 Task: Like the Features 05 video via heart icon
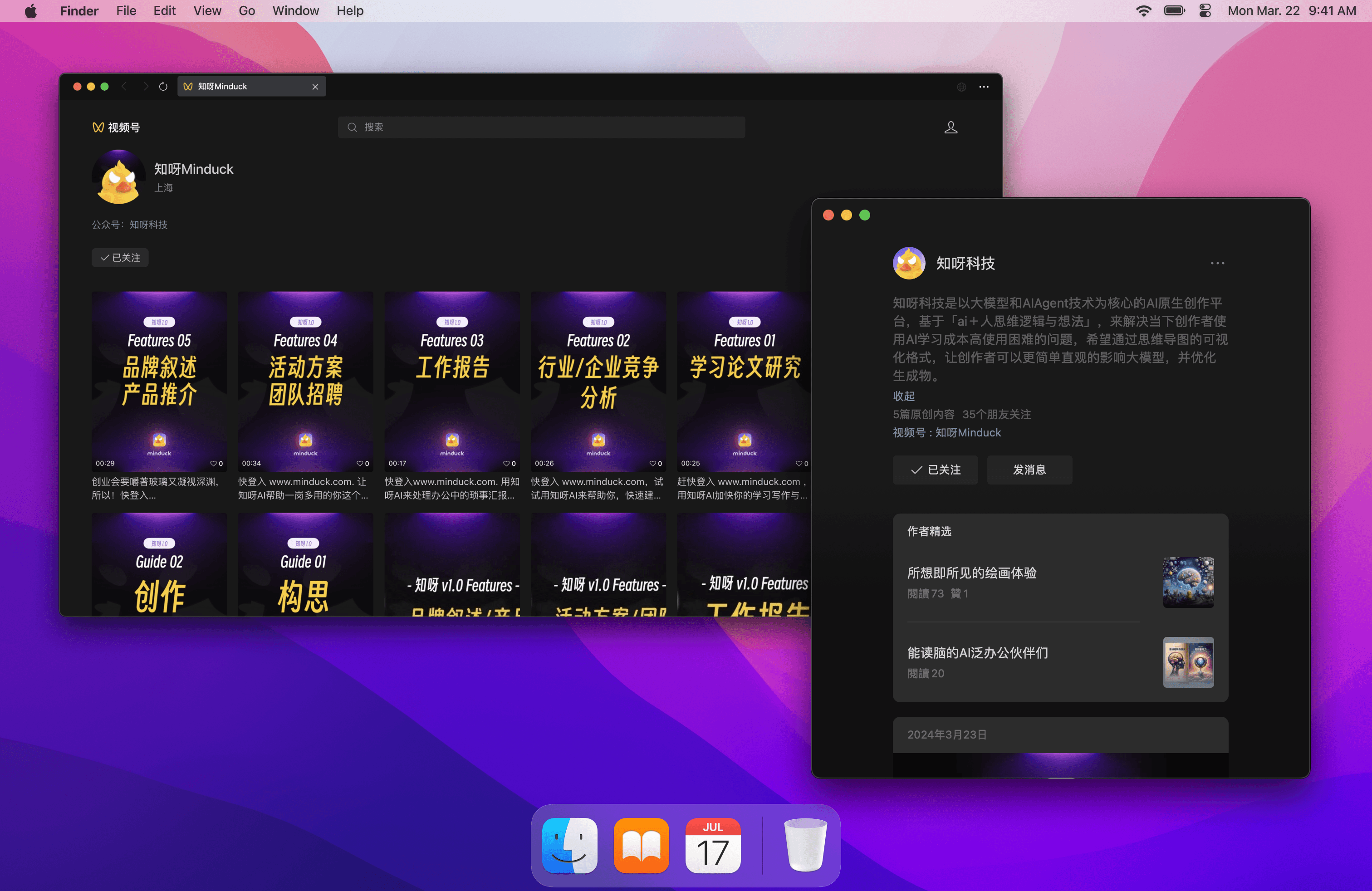(x=213, y=463)
